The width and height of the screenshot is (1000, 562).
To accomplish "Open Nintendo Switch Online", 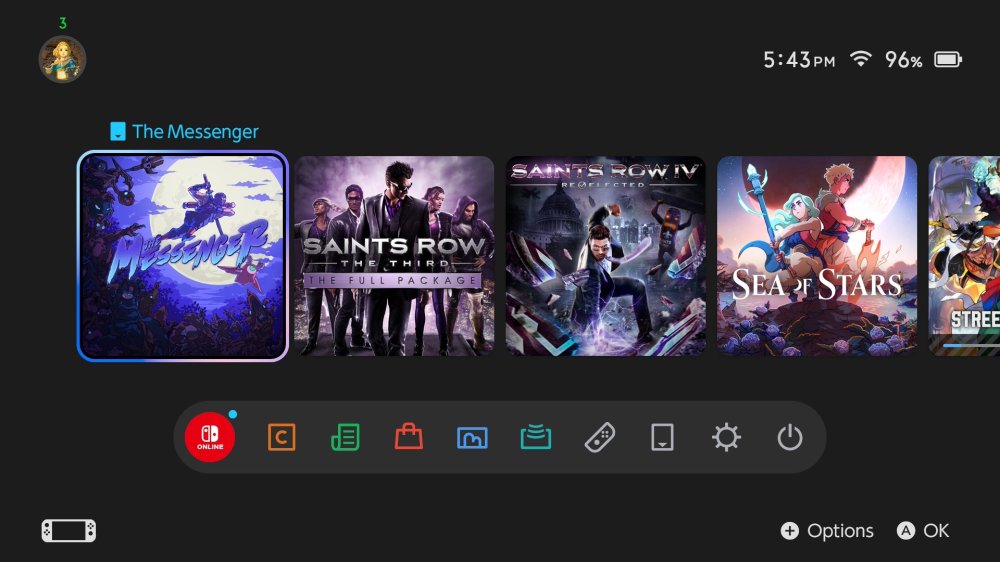I will (x=210, y=437).
